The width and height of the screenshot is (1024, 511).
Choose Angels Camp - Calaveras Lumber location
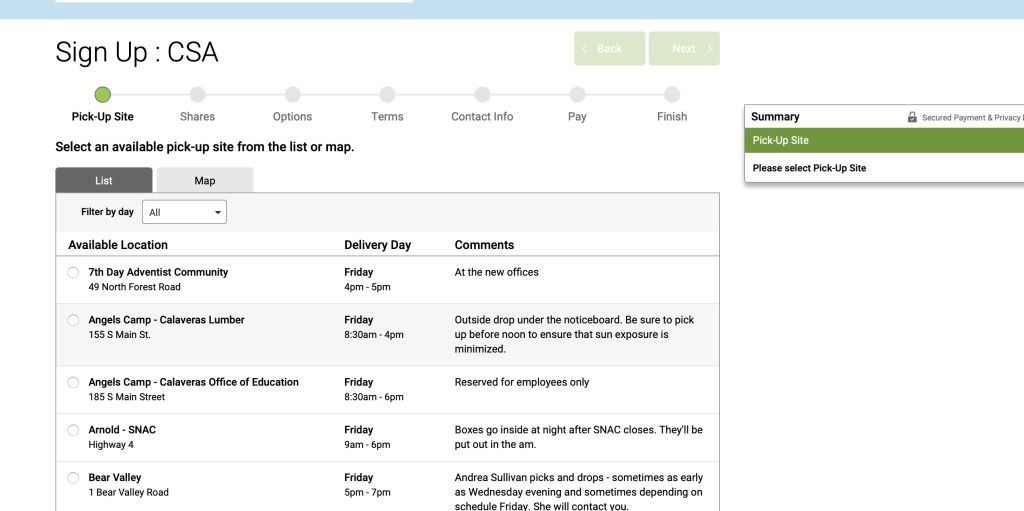(73, 321)
